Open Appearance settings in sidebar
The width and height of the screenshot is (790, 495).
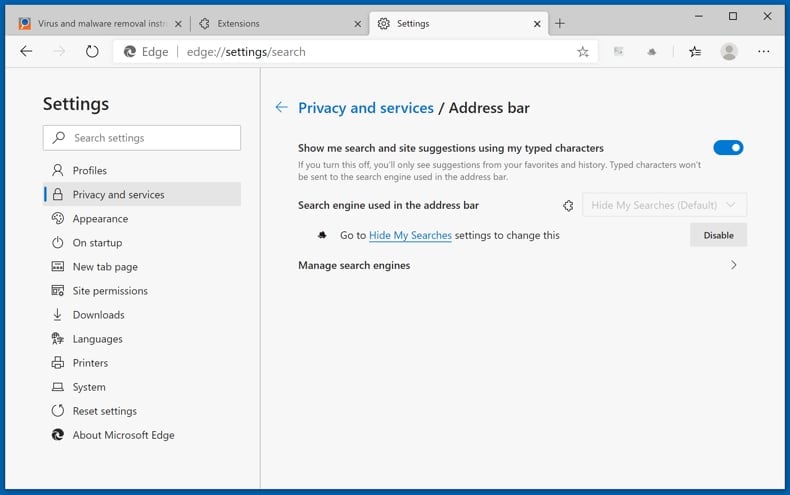coord(100,219)
